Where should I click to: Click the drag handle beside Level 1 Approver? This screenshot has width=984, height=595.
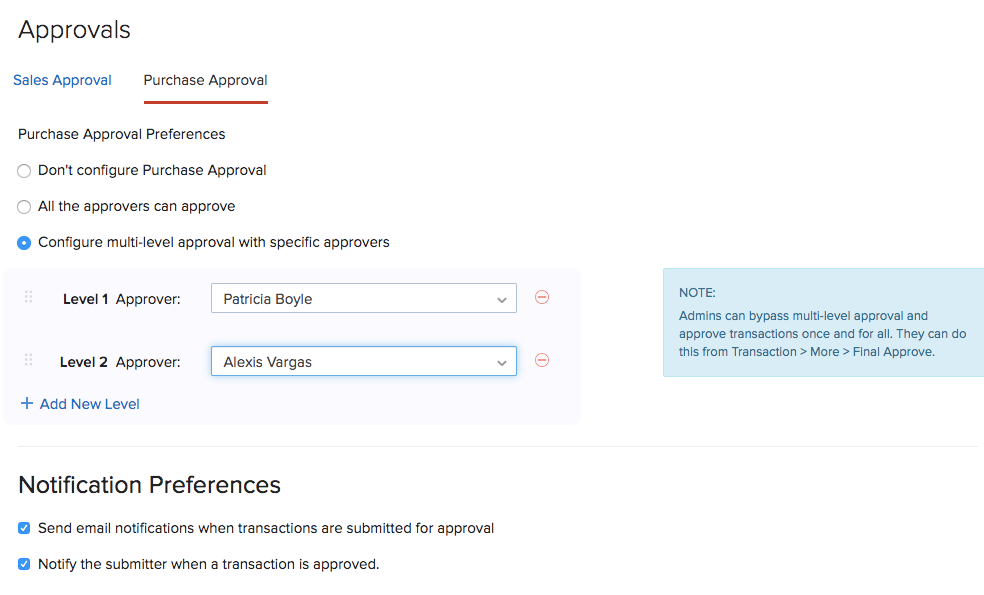point(28,297)
